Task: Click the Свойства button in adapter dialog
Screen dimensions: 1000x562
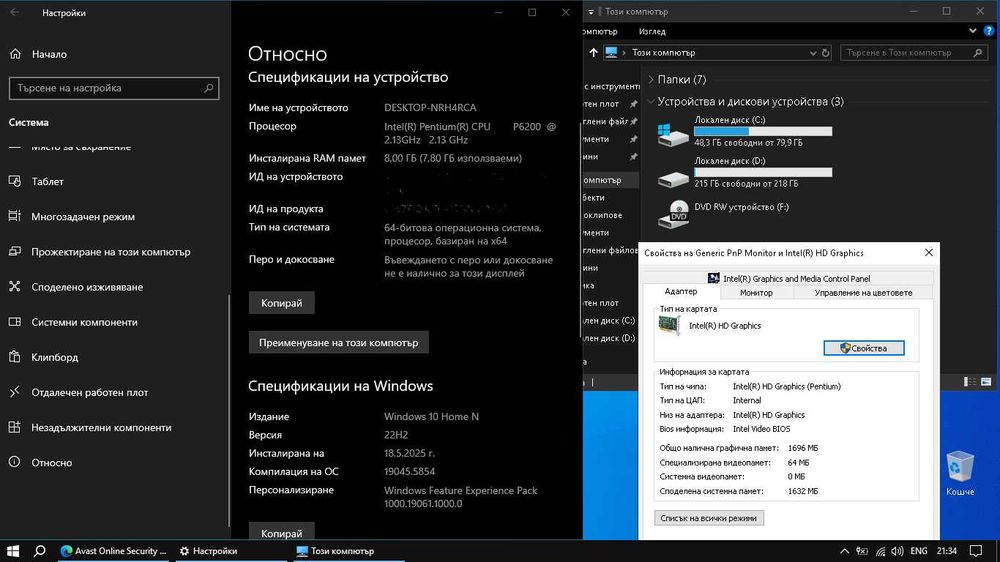Action: pos(864,348)
